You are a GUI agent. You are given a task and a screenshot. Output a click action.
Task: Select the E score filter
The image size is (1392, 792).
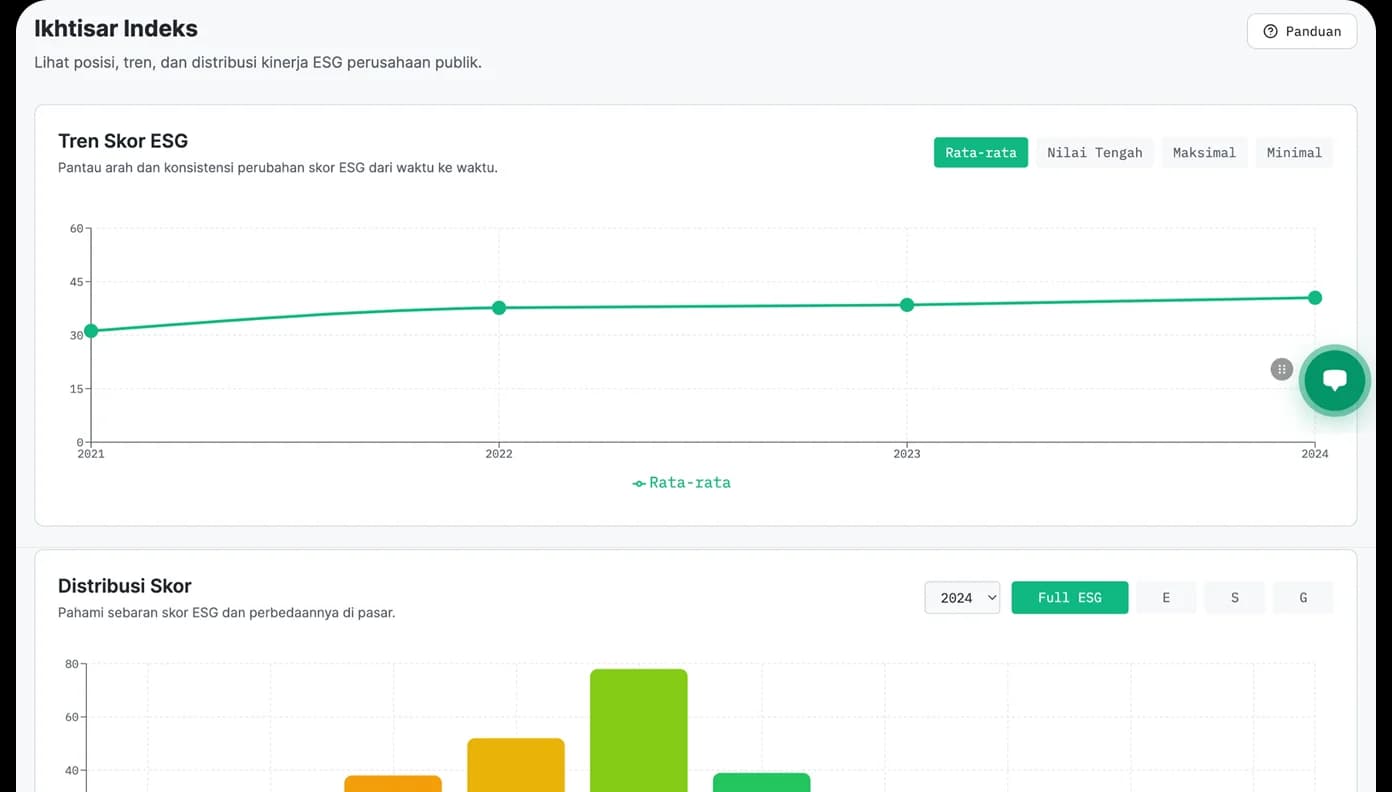[1166, 597]
